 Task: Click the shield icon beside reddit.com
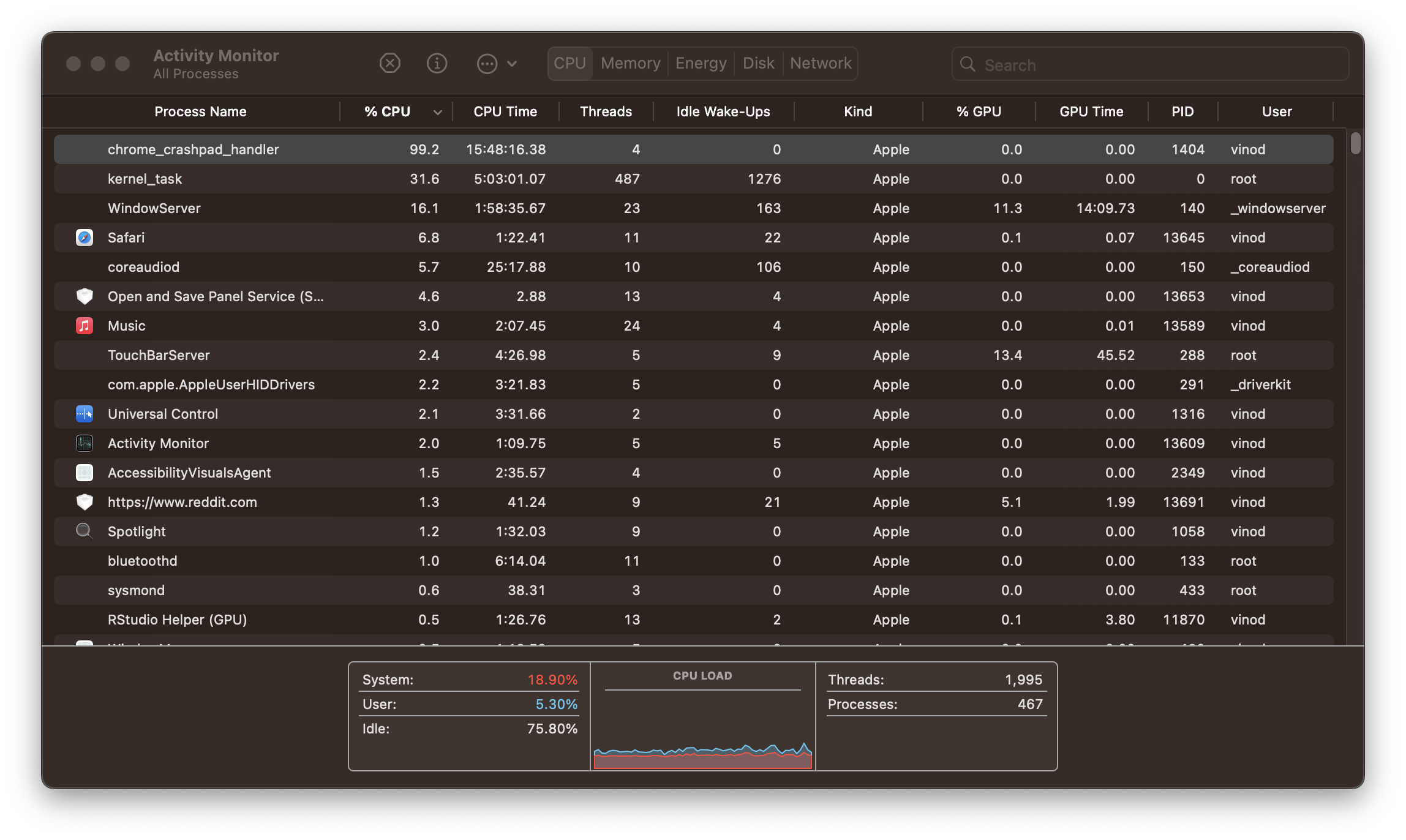[x=85, y=502]
